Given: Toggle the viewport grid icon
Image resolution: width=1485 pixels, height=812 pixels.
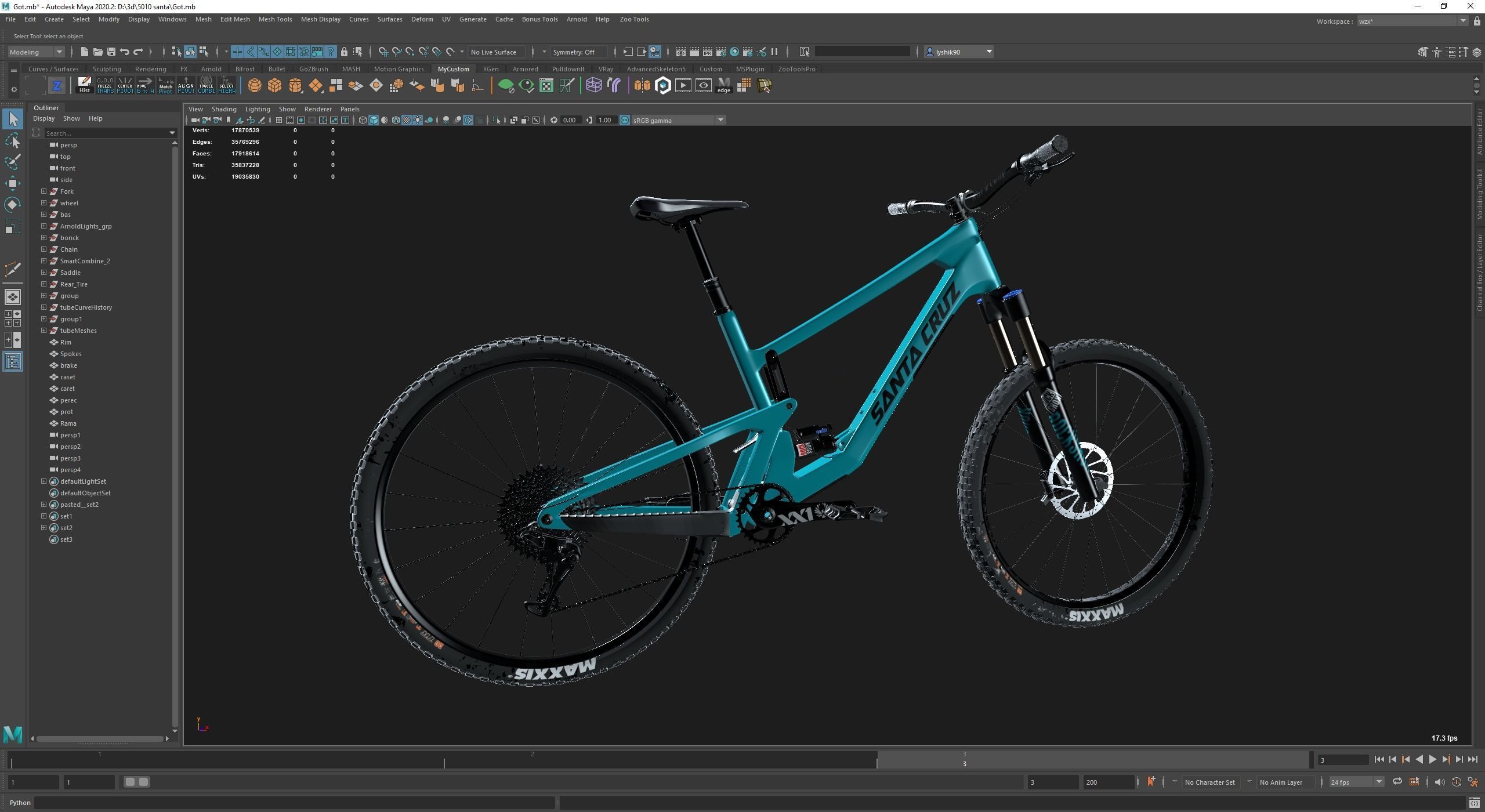Looking at the screenshot, I should pyautogui.click(x=279, y=120).
